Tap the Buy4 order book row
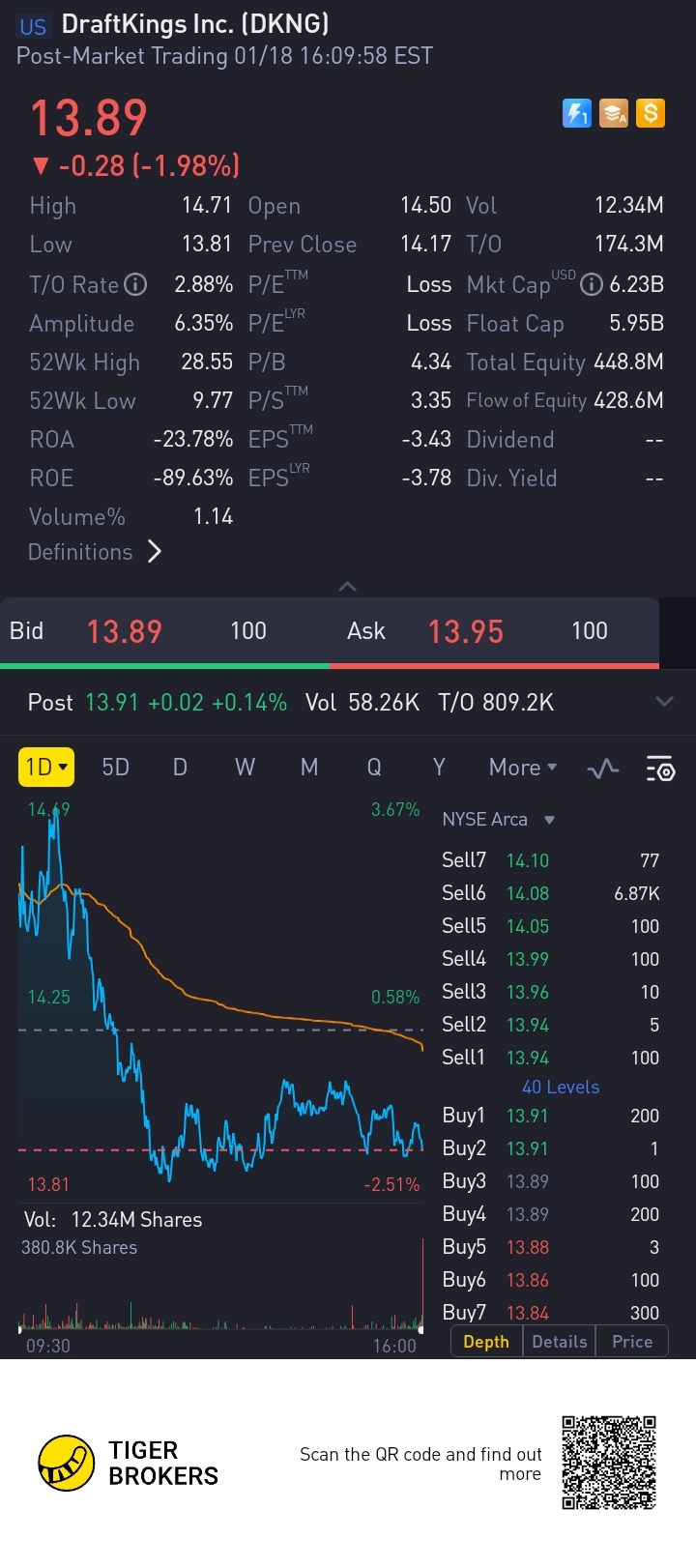Image resolution: width=696 pixels, height=1568 pixels. tap(551, 1214)
